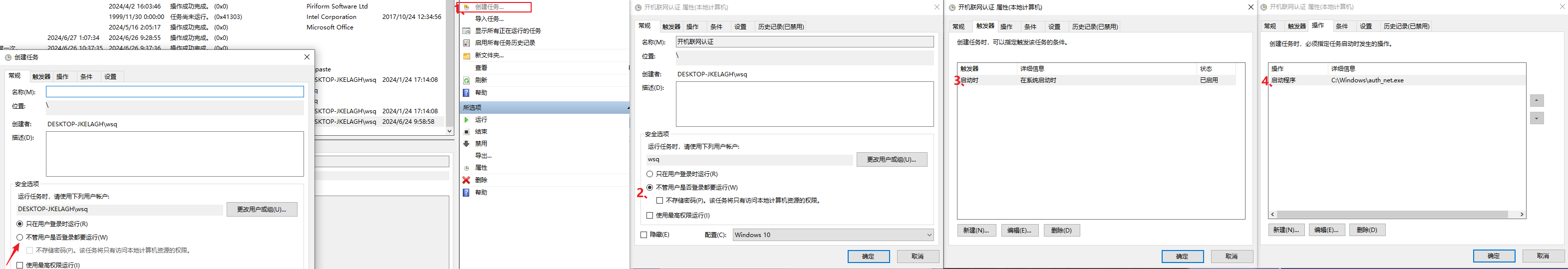Click the 帮助 icon listed under 刷新
This screenshot has width=1568, height=269.
click(x=467, y=92)
